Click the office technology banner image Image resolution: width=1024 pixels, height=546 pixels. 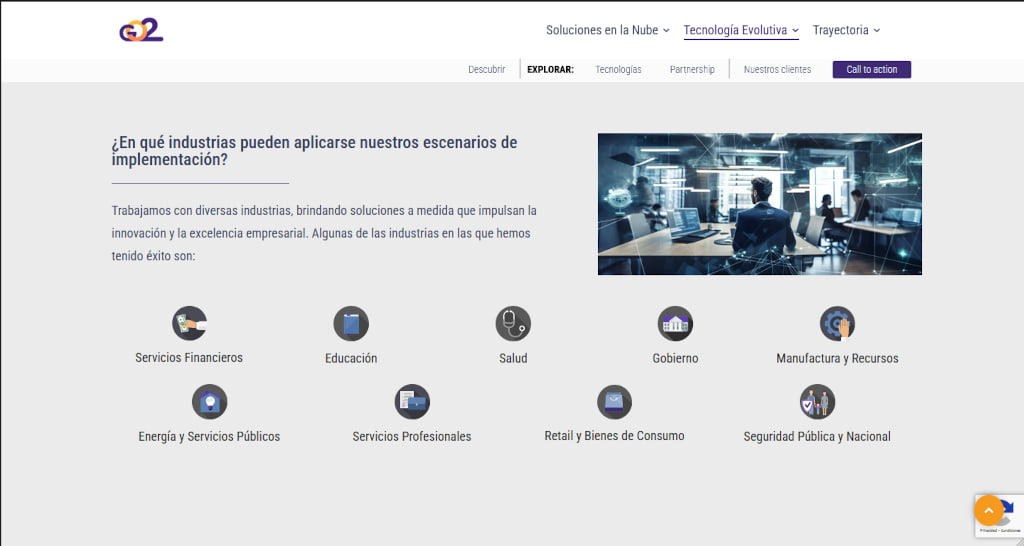(x=759, y=204)
